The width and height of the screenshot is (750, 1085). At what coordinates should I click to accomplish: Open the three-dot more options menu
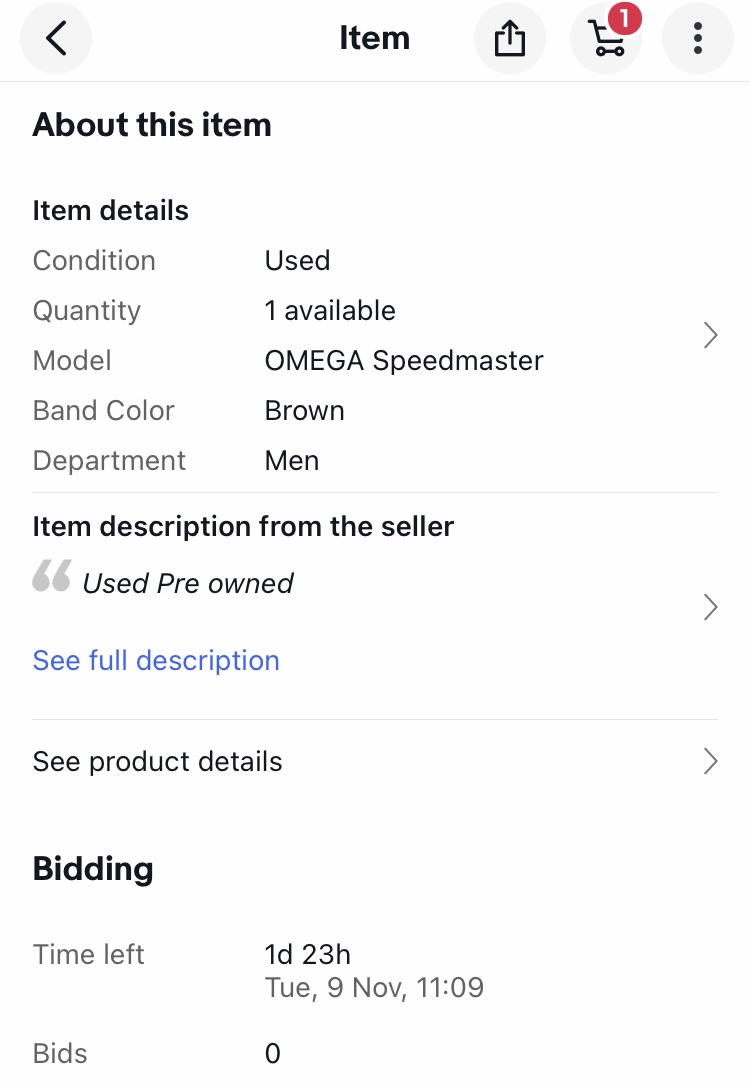pos(697,39)
